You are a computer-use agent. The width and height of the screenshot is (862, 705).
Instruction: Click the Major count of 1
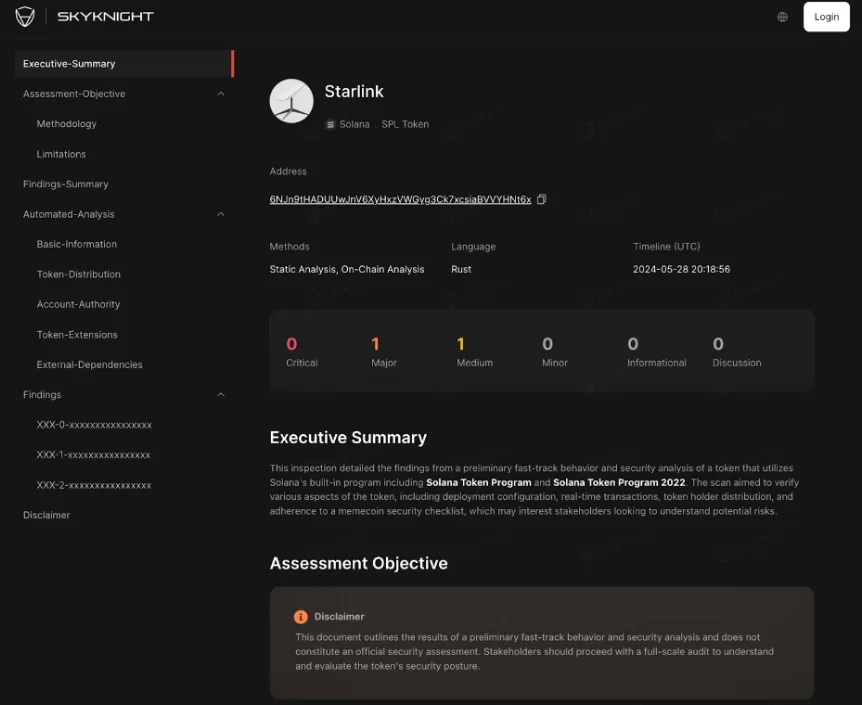[375, 344]
